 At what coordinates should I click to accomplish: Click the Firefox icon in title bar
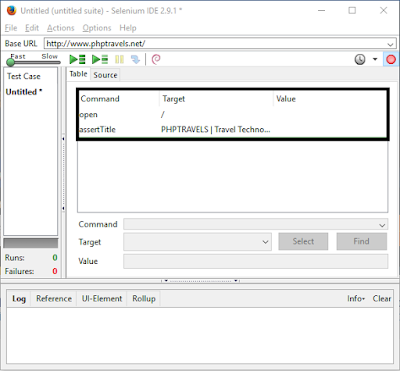coord(12,10)
